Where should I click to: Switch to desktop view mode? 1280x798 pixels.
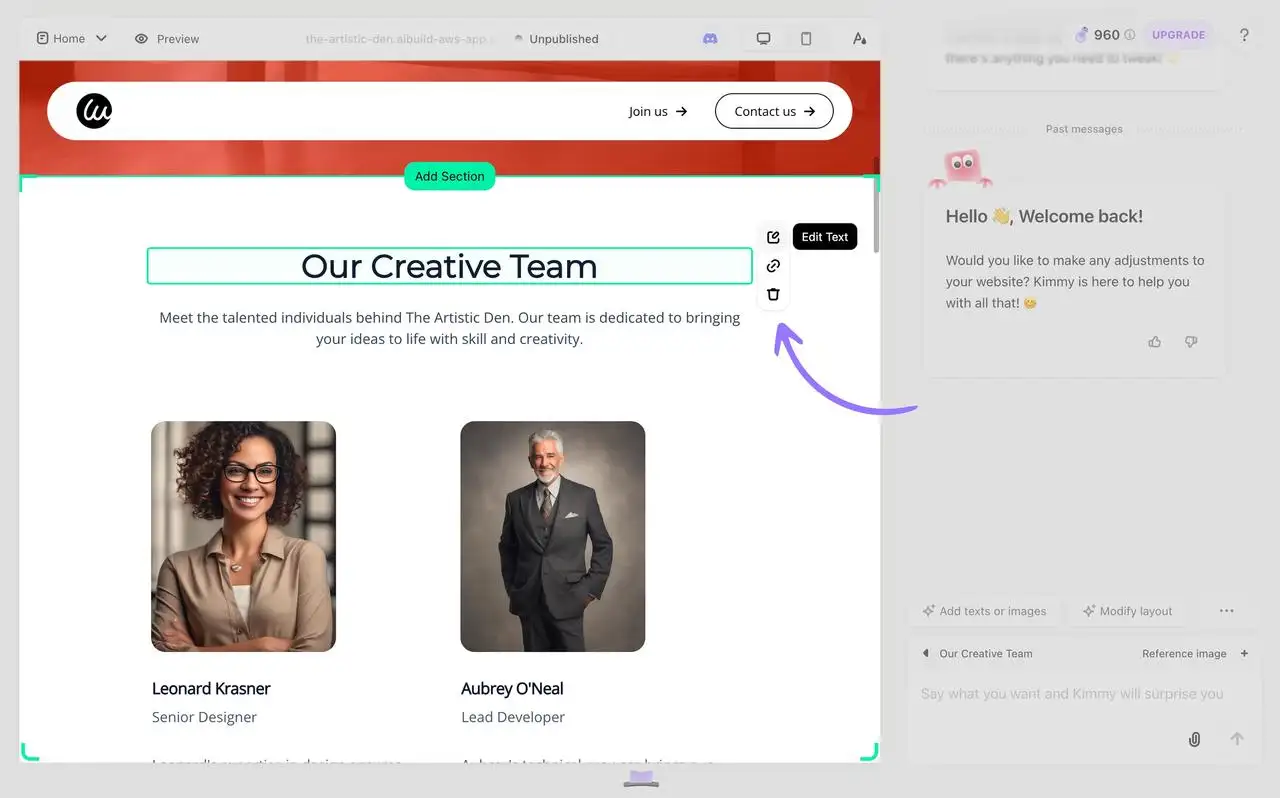coord(763,39)
